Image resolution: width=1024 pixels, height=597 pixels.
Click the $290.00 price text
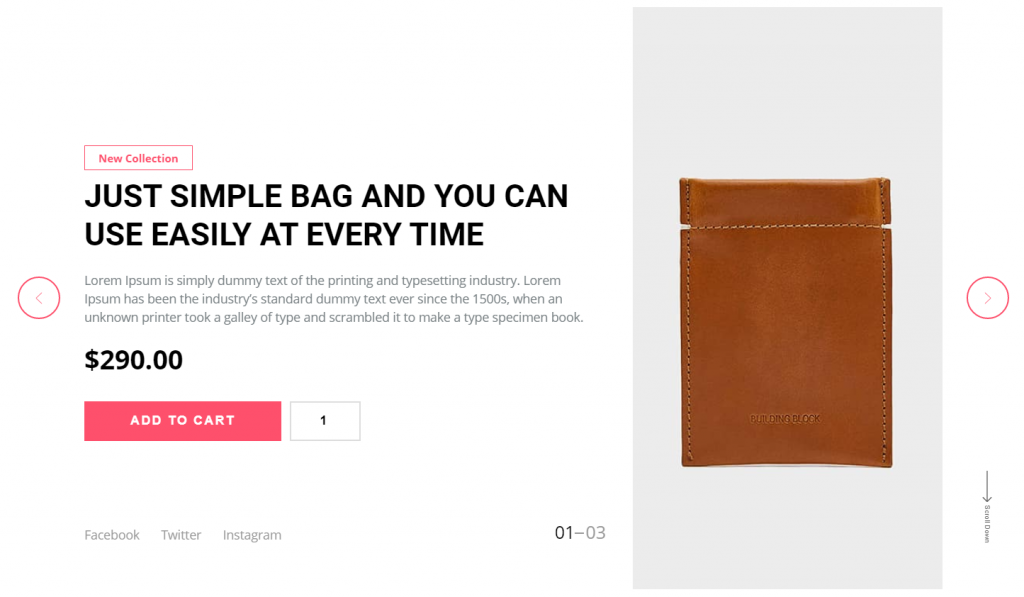pyautogui.click(x=133, y=360)
